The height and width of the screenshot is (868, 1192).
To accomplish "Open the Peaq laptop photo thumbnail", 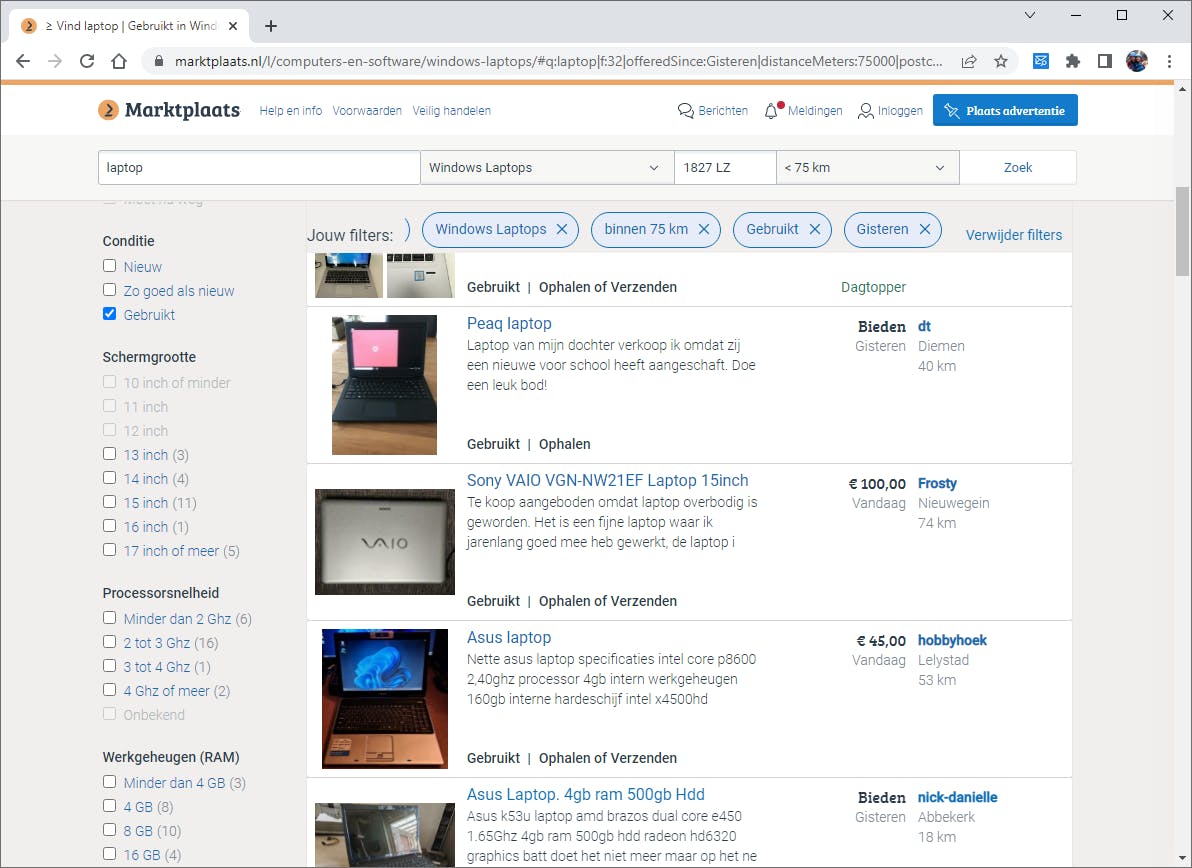I will click(x=384, y=385).
